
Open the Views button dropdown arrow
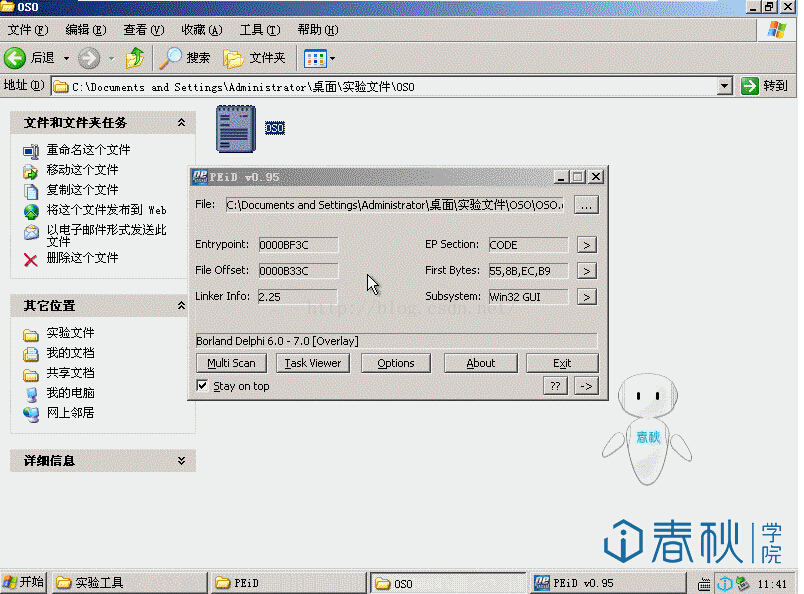[332, 58]
